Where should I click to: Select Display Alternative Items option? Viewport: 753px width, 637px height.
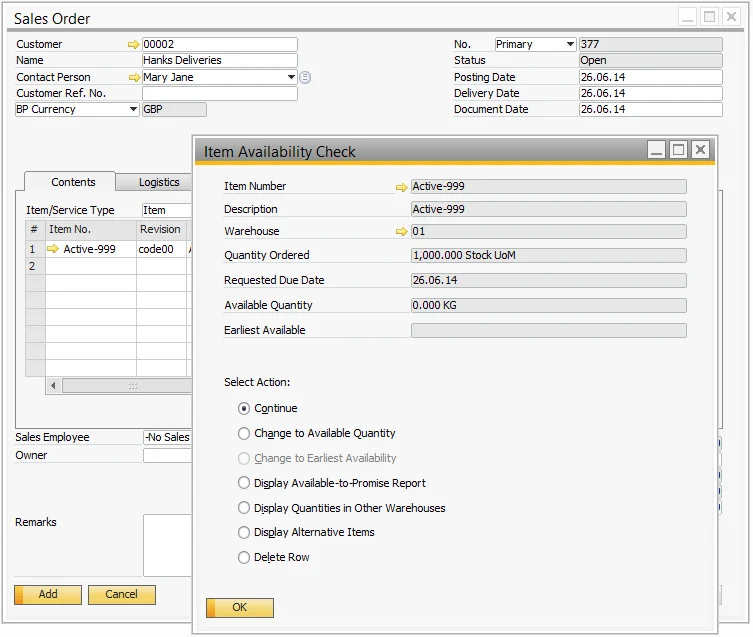point(244,533)
